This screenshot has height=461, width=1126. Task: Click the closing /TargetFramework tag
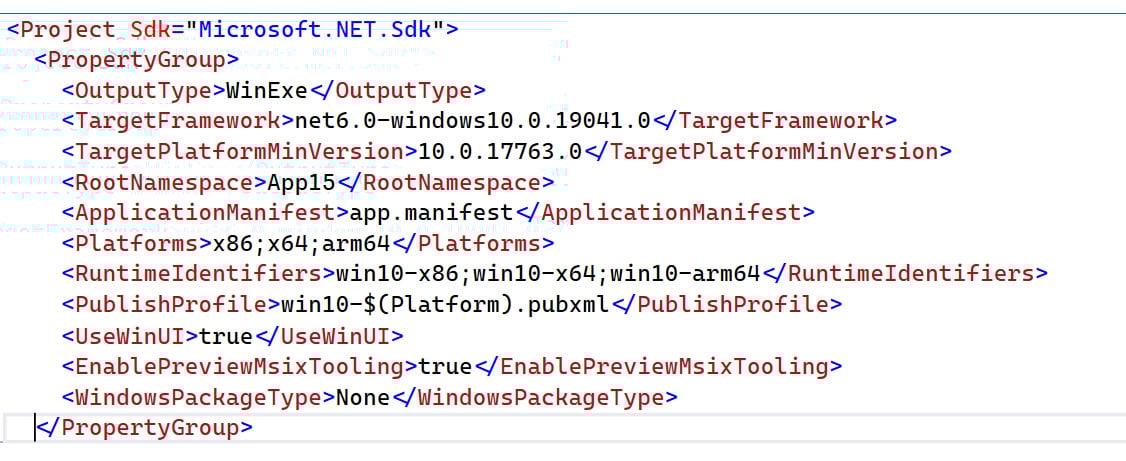coord(774,121)
